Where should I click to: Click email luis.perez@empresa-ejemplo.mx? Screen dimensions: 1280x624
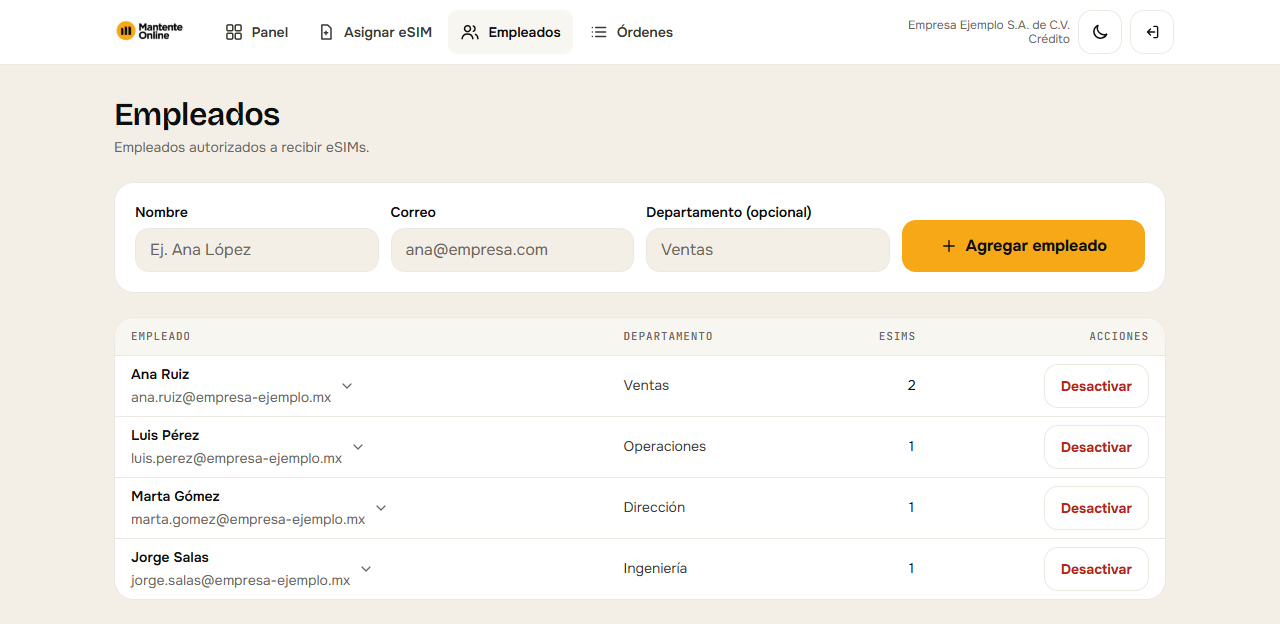point(236,458)
